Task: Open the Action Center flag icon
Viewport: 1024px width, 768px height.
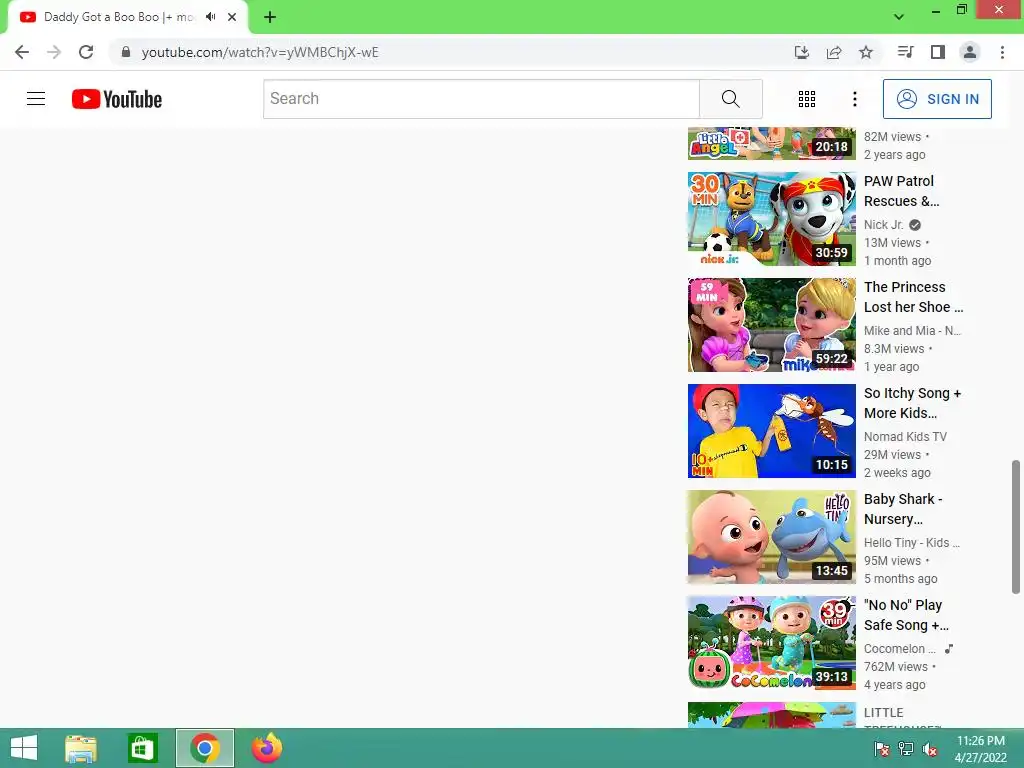Action: tap(882, 749)
